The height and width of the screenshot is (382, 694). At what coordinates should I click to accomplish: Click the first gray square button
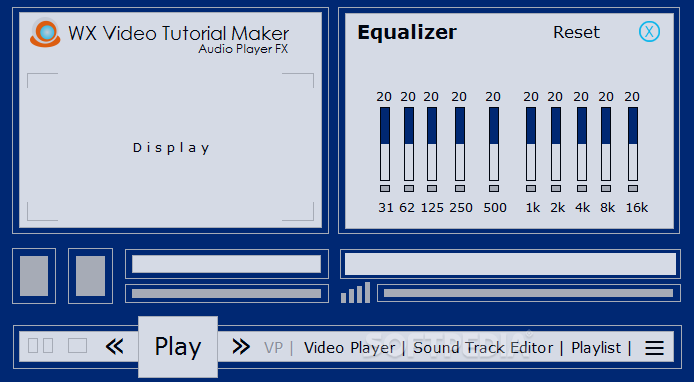pos(34,276)
